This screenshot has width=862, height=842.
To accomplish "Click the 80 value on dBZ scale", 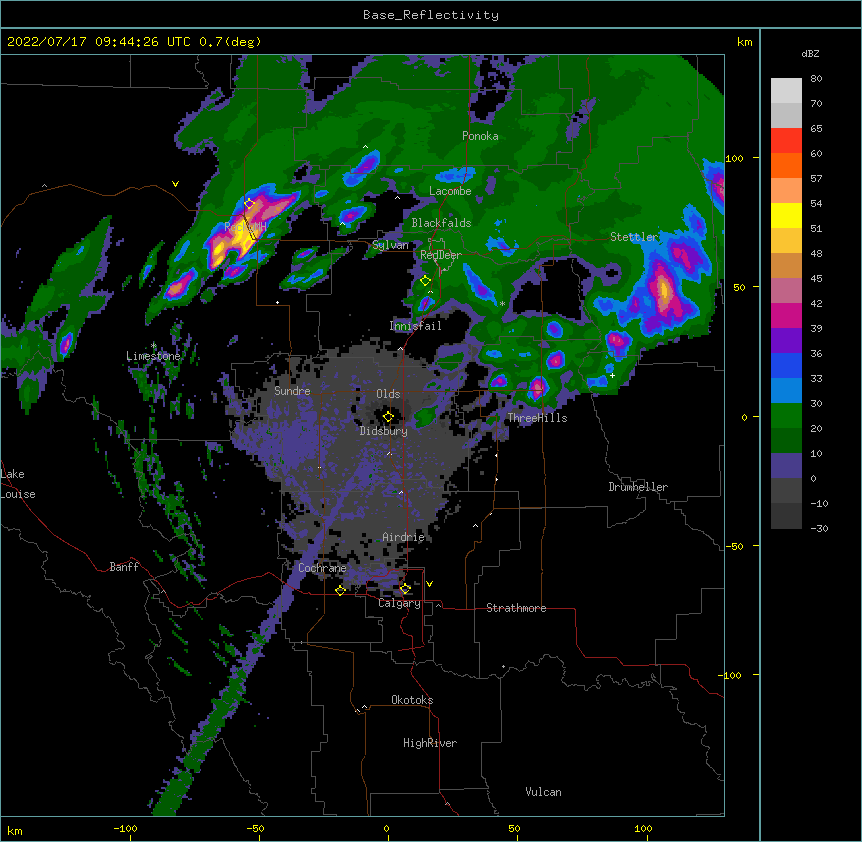I will tap(816, 79).
